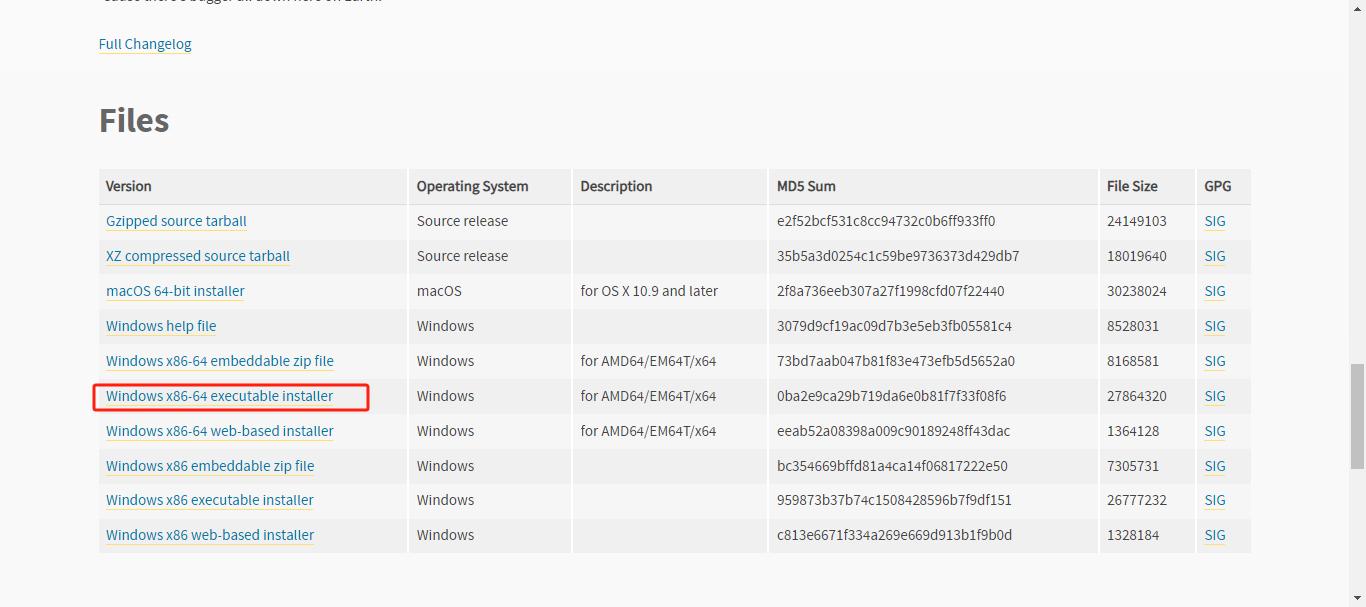Open SIG for Gzipped source tarball
Screen dimensions: 1366x607
(x=1215, y=221)
